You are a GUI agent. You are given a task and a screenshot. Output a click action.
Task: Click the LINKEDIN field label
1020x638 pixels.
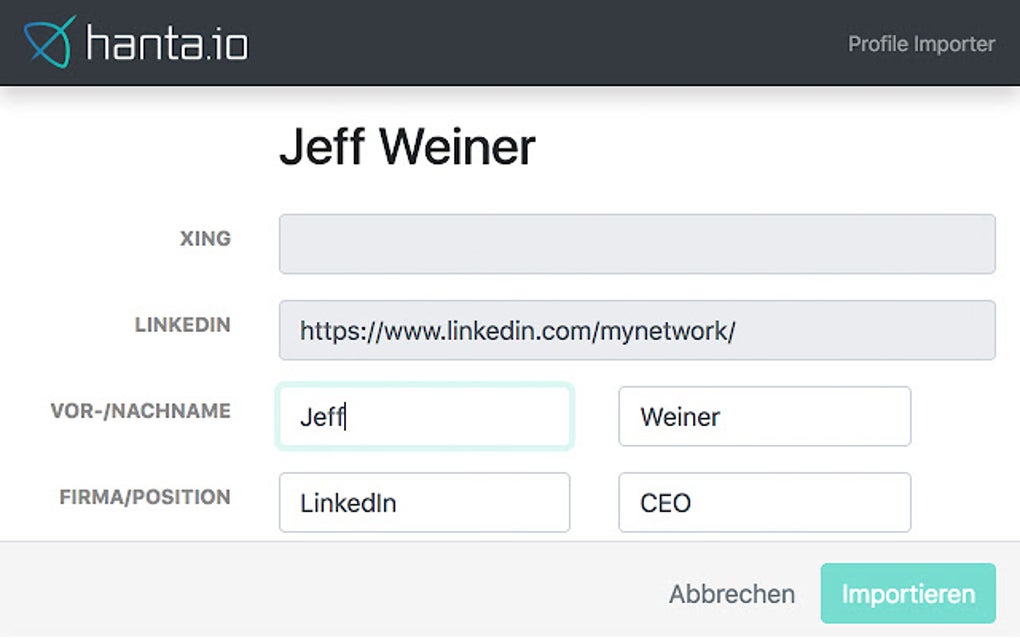pos(183,325)
